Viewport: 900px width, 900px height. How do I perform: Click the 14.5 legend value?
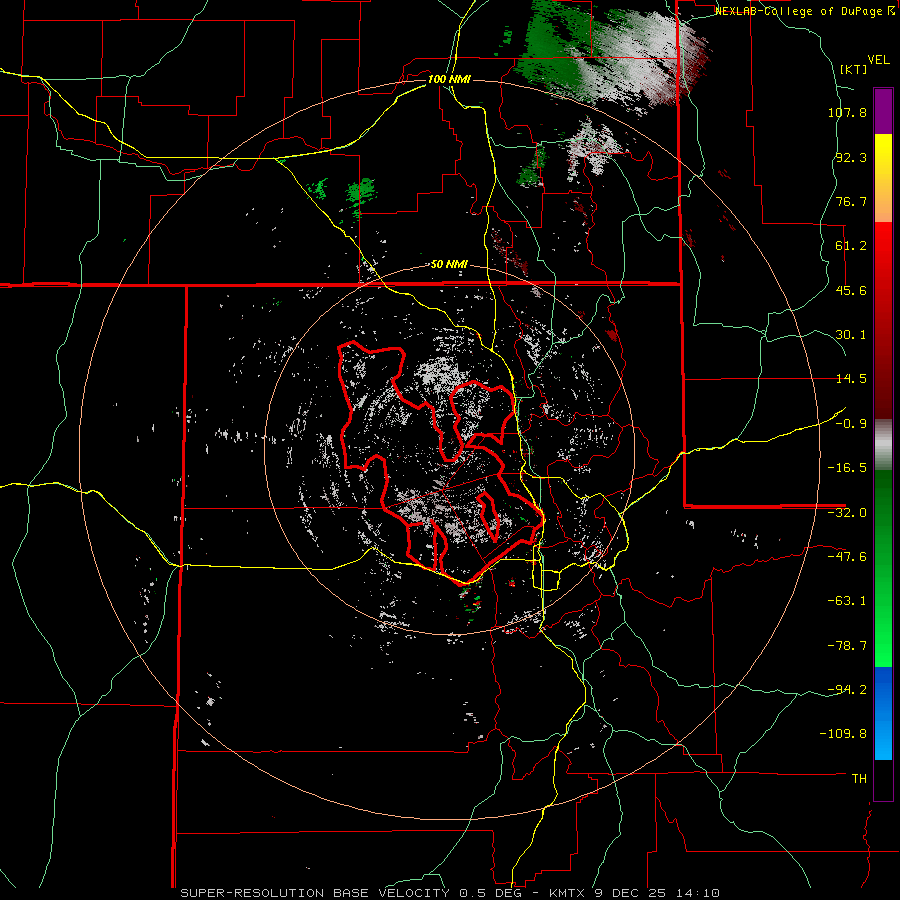click(851, 379)
